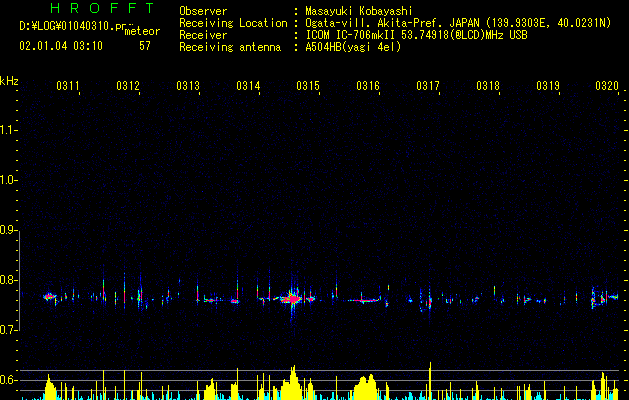Click the 0318 time marker
The height and width of the screenshot is (400, 629).
point(488,85)
